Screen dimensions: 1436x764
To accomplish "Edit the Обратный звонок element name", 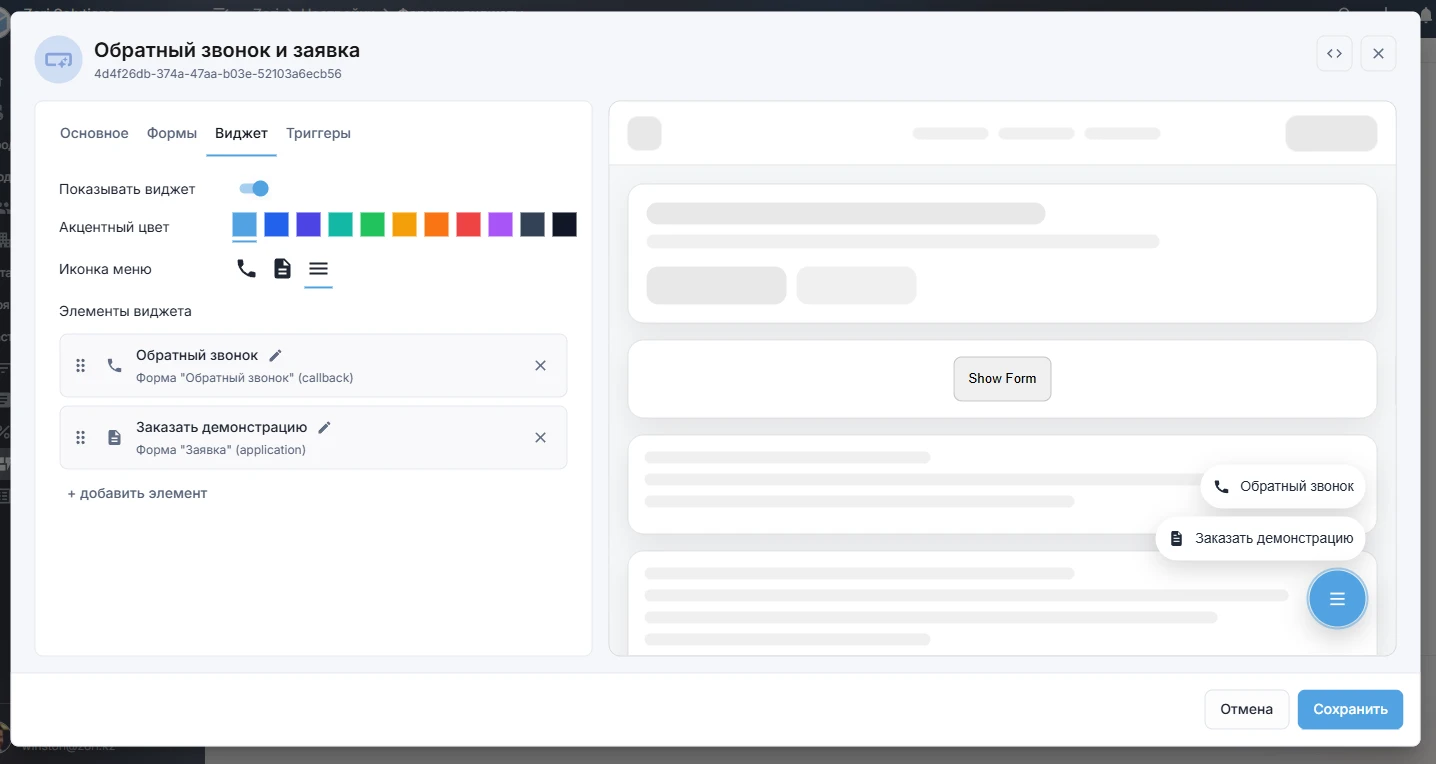I will 276,355.
